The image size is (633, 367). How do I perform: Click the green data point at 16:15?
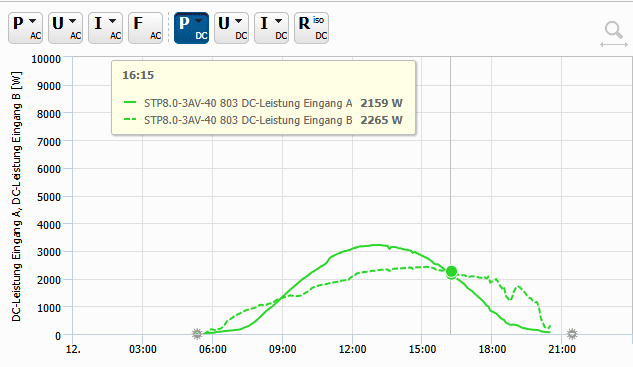click(451, 271)
